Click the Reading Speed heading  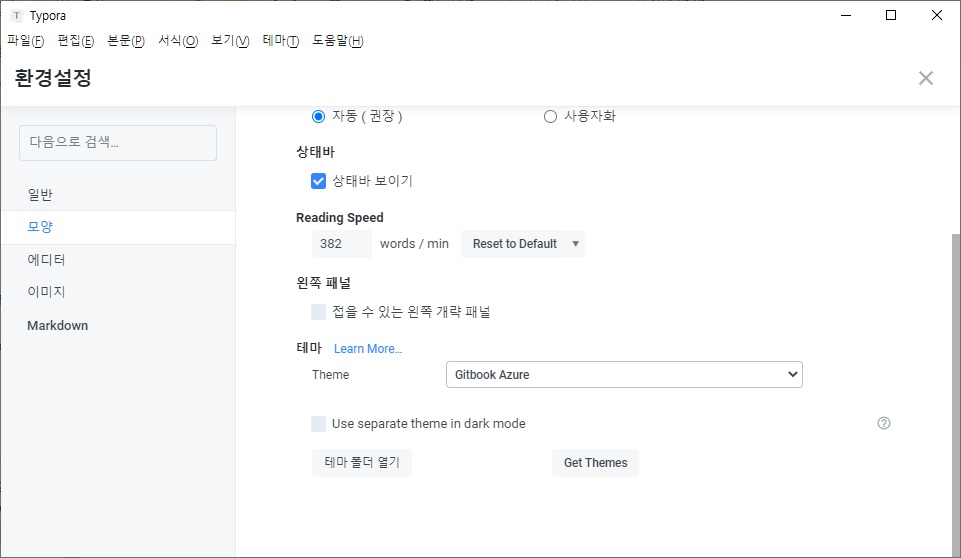pyautogui.click(x=340, y=218)
